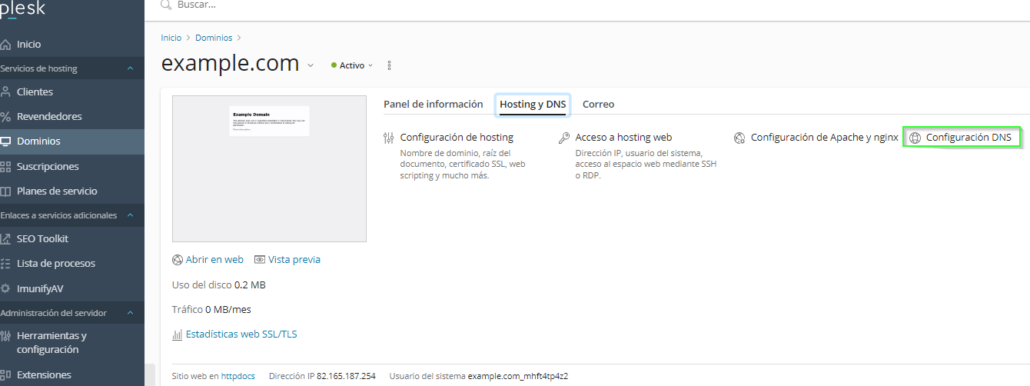Click the Inicio home icon in sidebar

(x=6, y=45)
